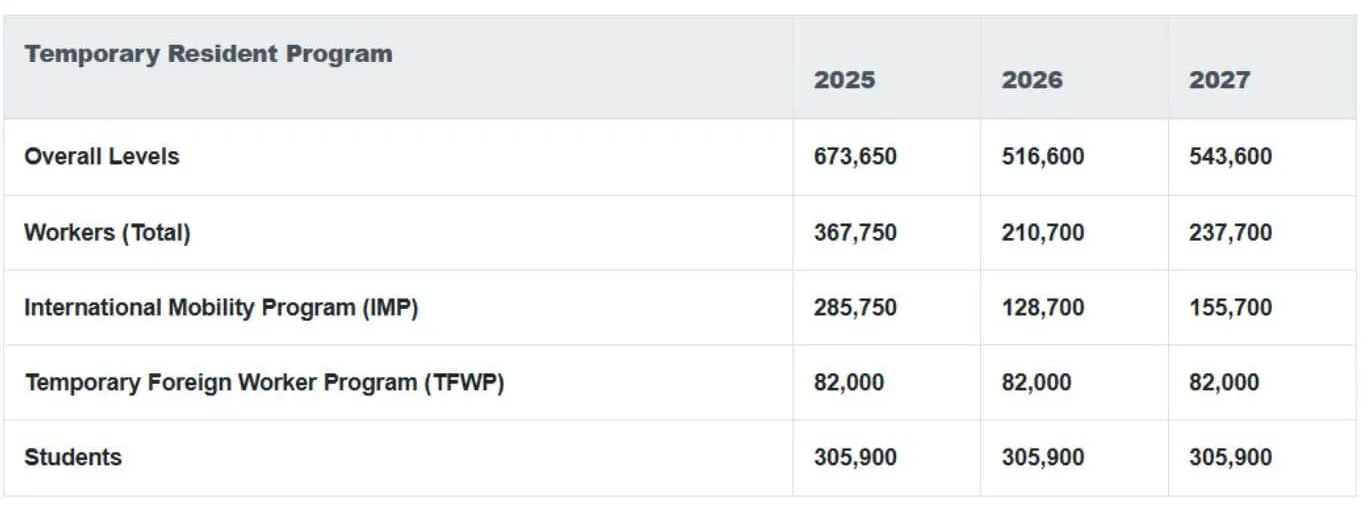Select the 237,700 Workers cell
The image size is (1365, 516).
[x=1230, y=232]
